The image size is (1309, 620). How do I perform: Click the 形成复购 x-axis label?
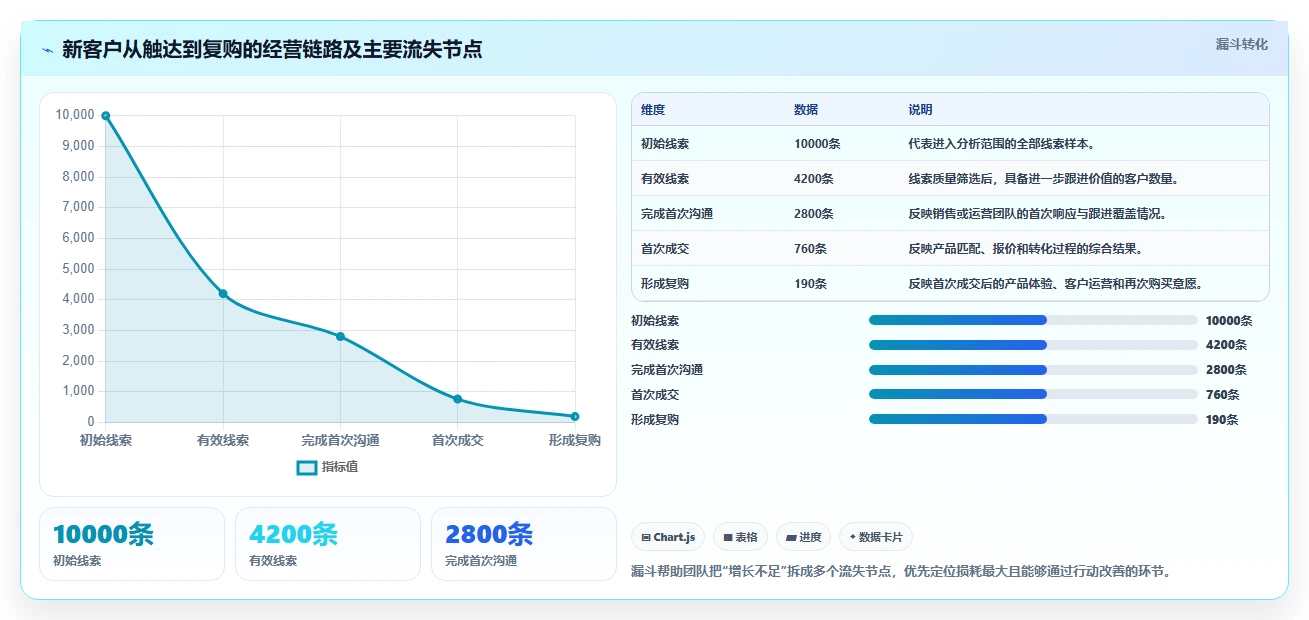[x=575, y=440]
